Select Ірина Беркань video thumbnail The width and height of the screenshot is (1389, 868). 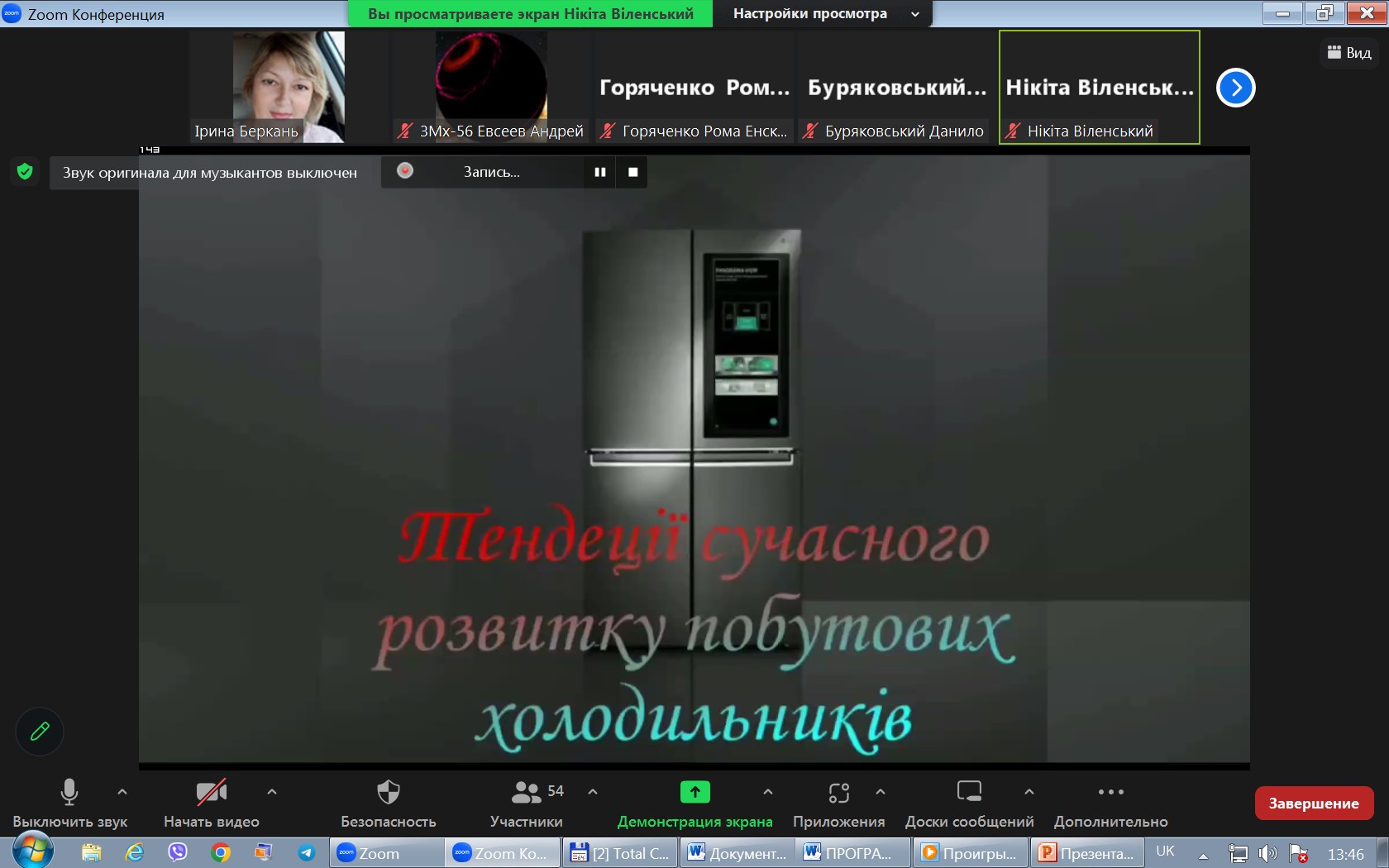(x=289, y=87)
